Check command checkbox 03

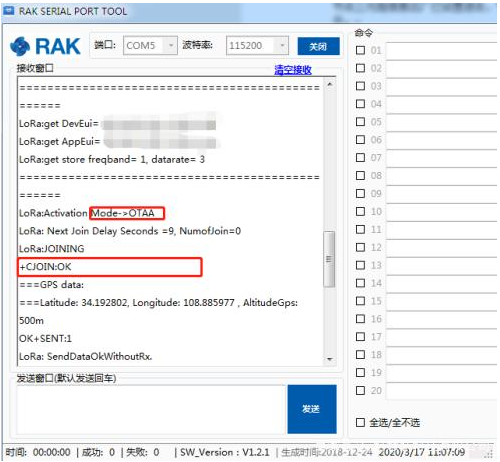pyautogui.click(x=360, y=86)
